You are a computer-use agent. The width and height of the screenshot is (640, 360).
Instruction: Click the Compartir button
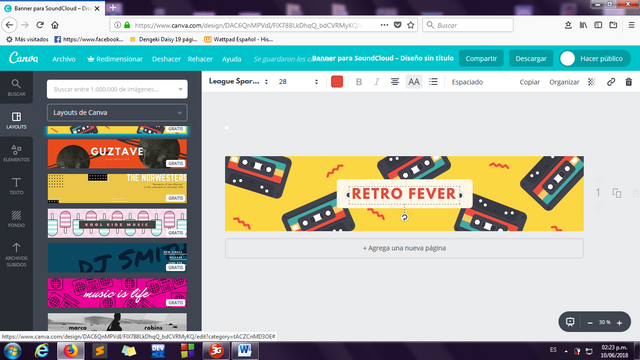pos(481,58)
